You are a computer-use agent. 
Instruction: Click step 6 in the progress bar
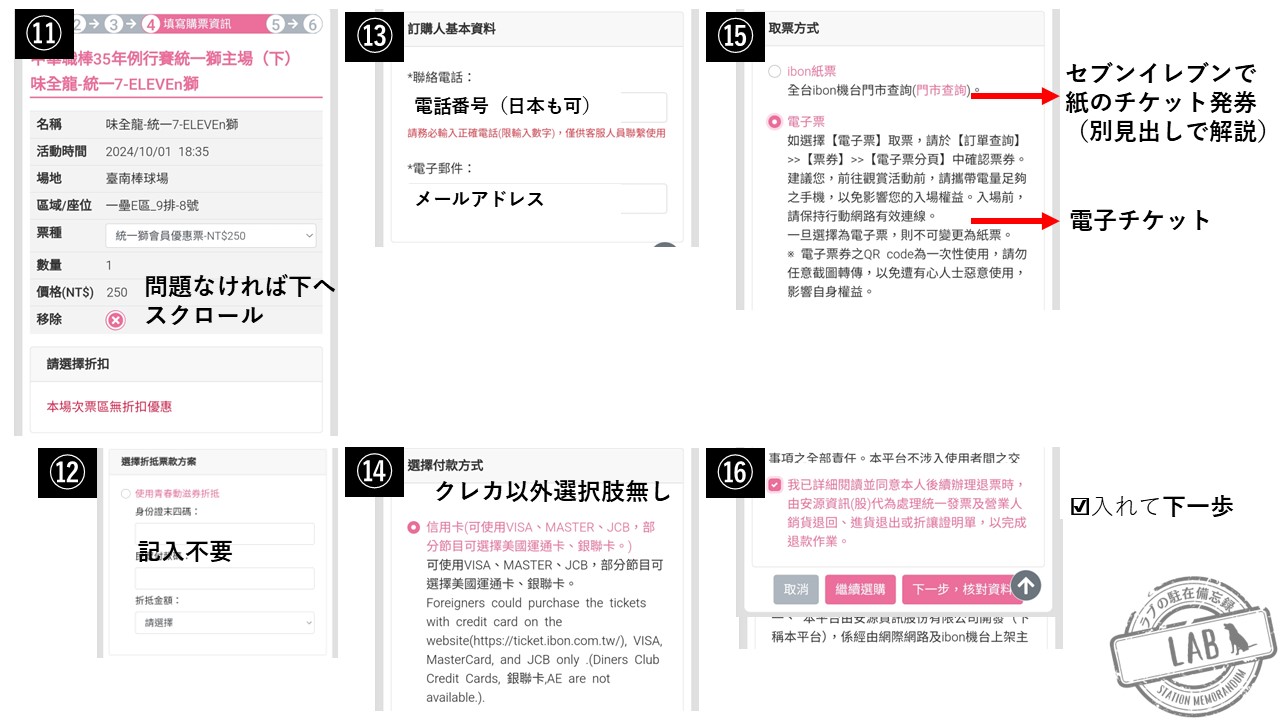tap(313, 24)
